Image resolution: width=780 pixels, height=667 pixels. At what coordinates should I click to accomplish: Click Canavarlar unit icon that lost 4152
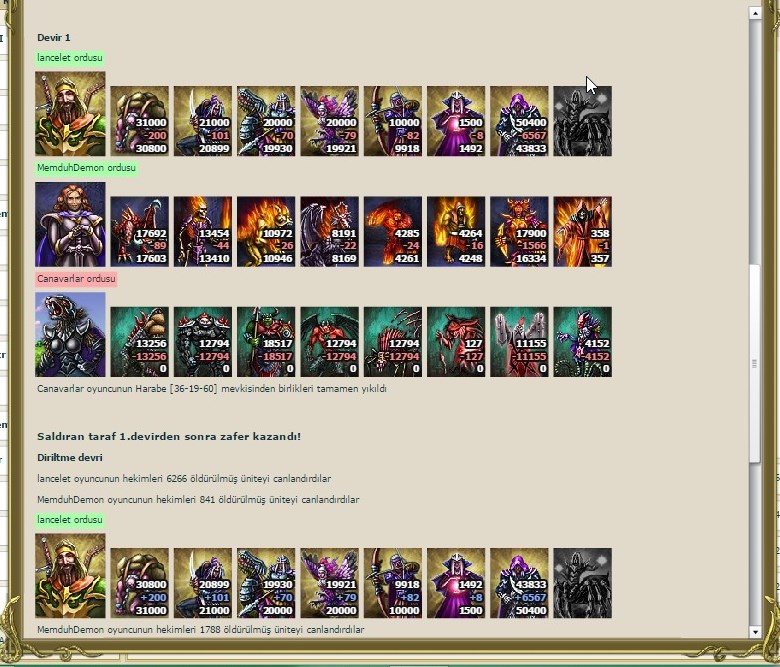(583, 342)
